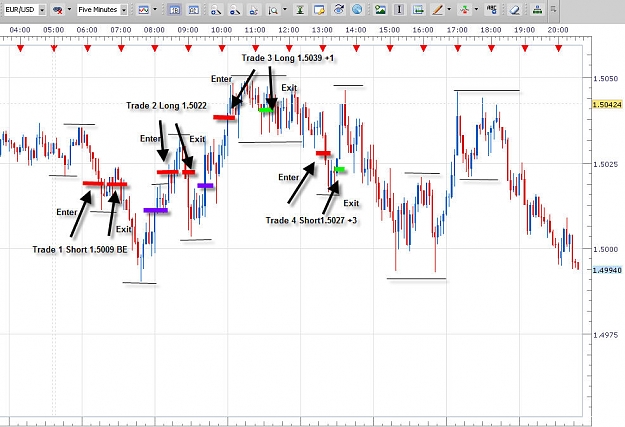625x427 pixels.
Task: Click the zoom reset icon
Action: [x=254, y=10]
